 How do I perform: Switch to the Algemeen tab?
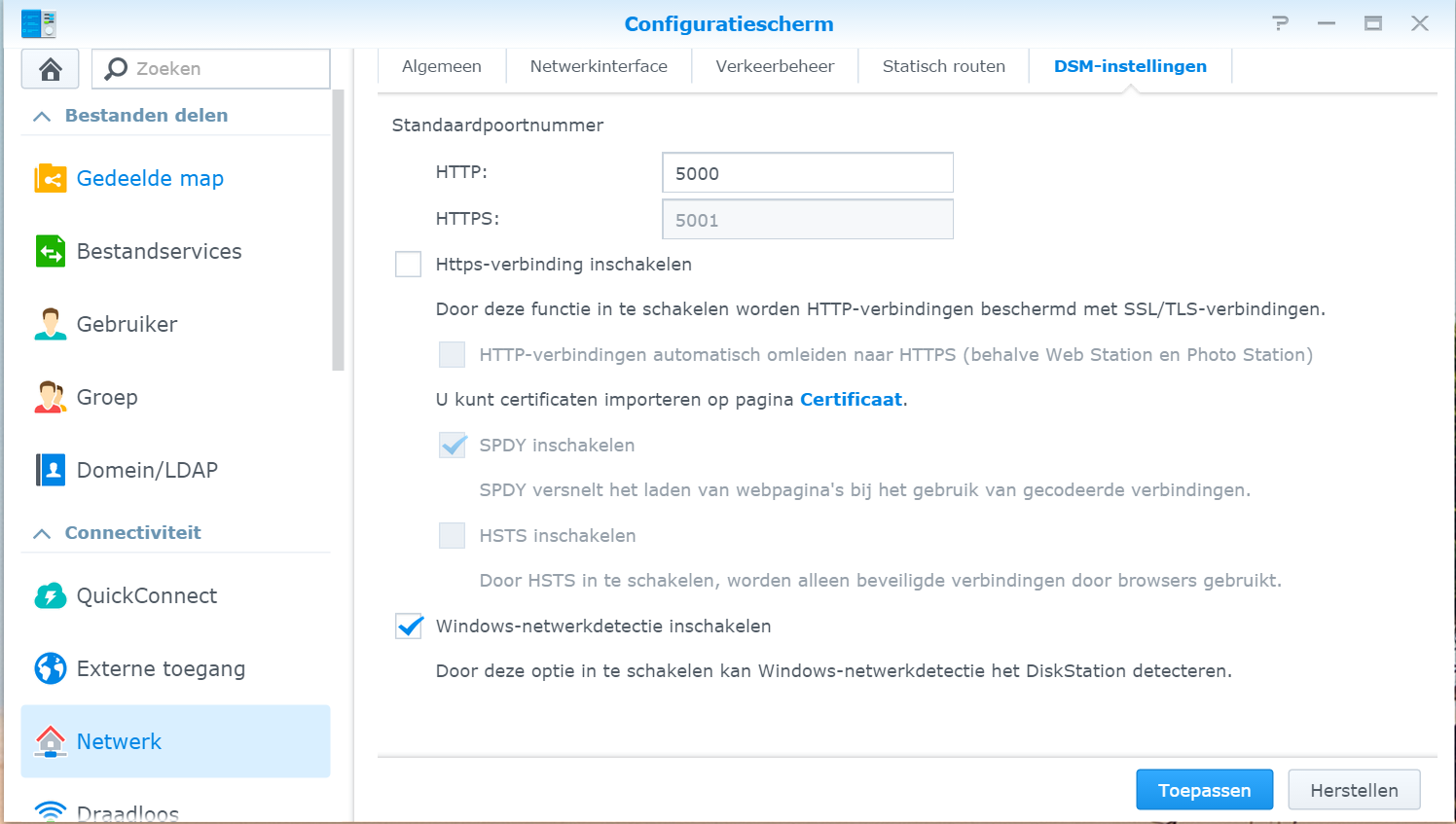(442, 66)
